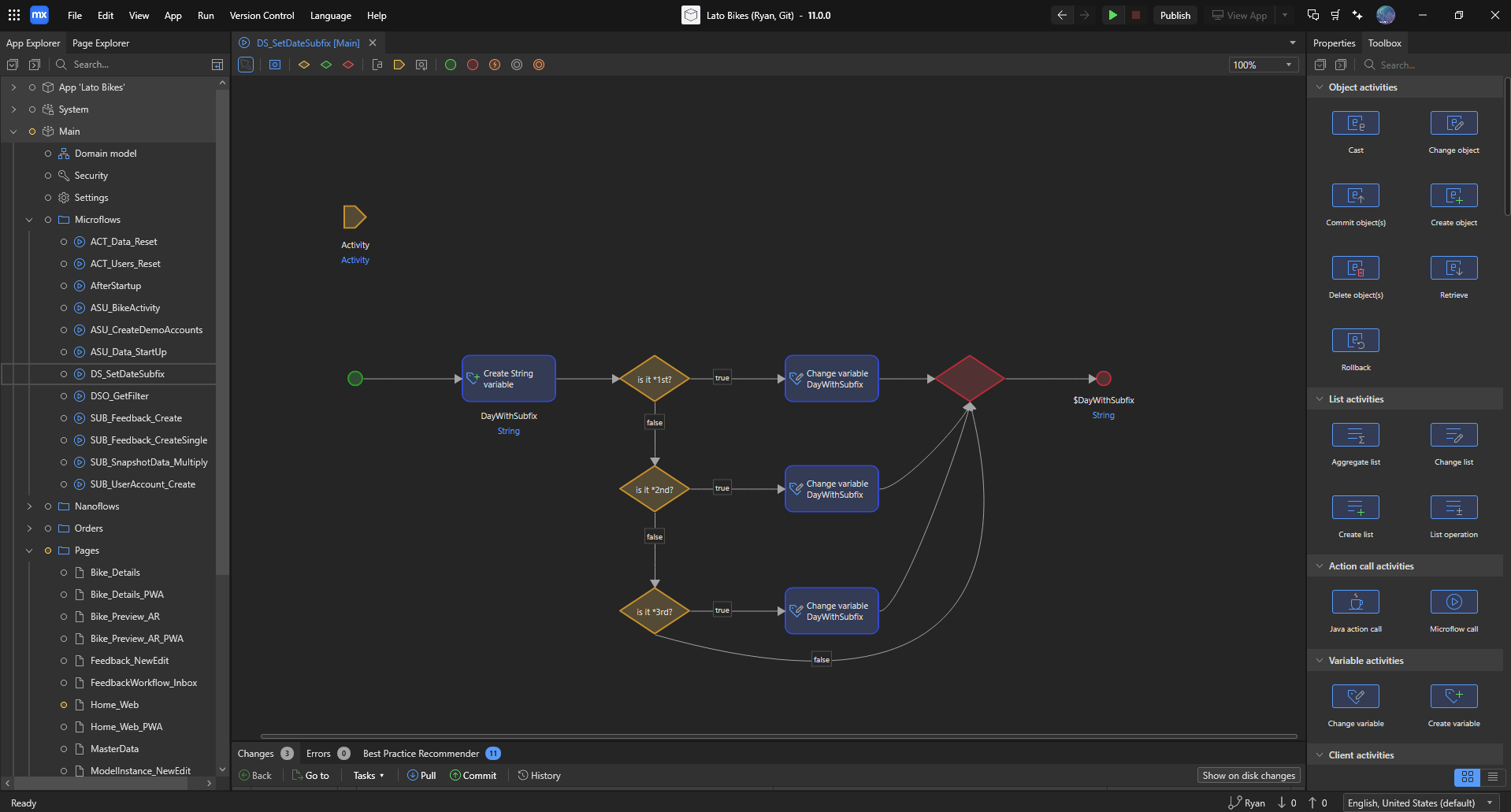
Task: Toggle Show on disk changes
Action: [x=1249, y=775]
